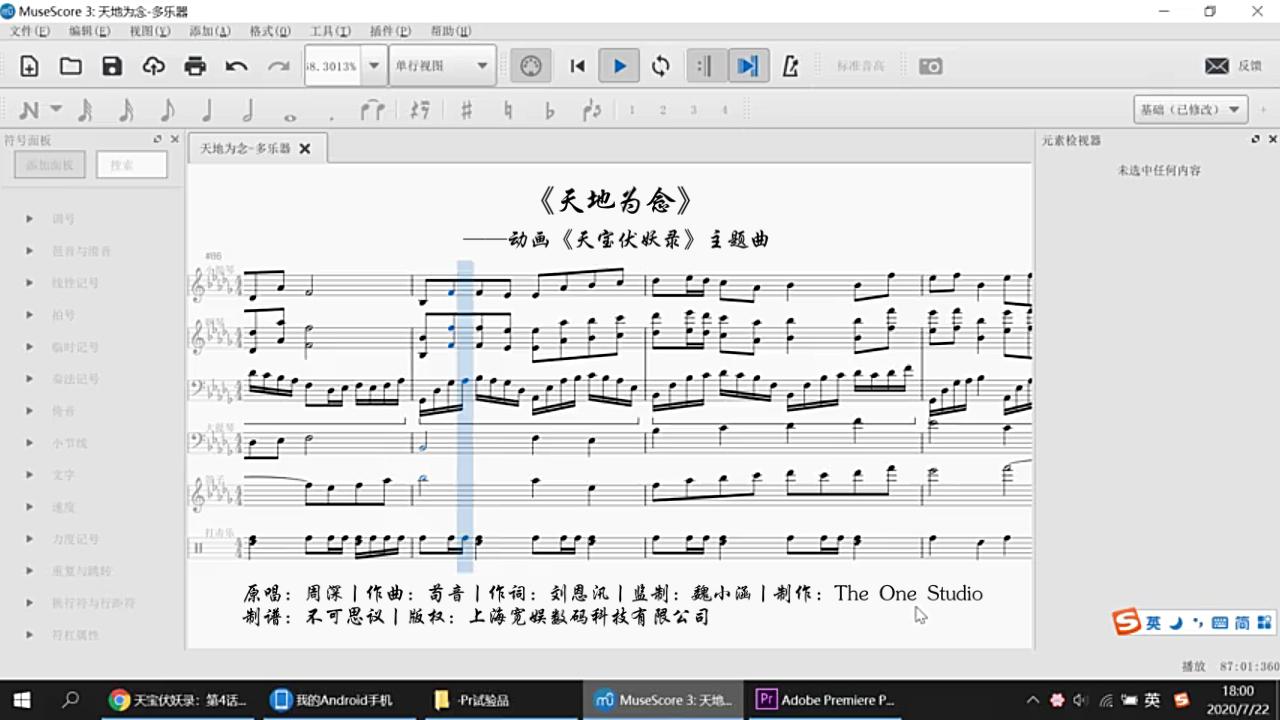This screenshot has width=1280, height=720.
Task: Open the 添加 menu
Action: coord(210,31)
